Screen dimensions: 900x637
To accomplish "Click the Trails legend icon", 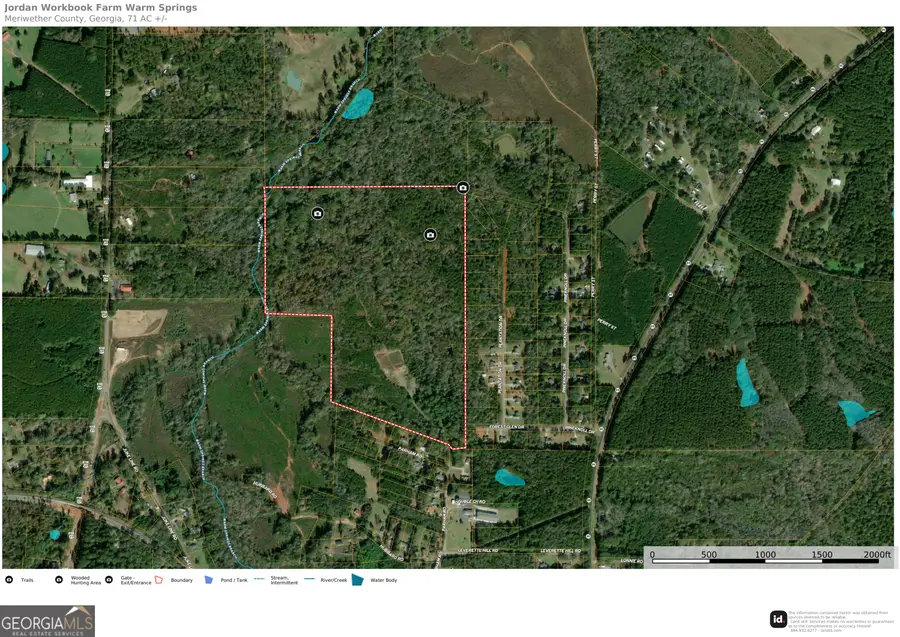I will coord(9,579).
